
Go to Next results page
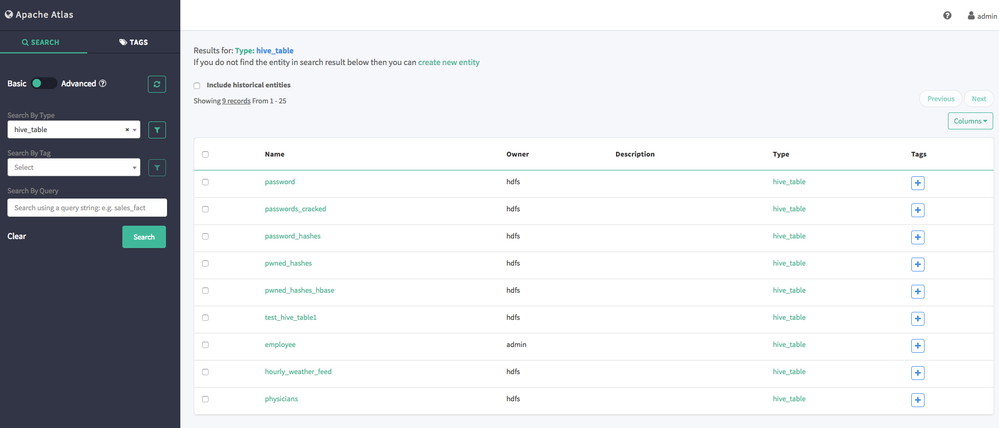tap(979, 99)
